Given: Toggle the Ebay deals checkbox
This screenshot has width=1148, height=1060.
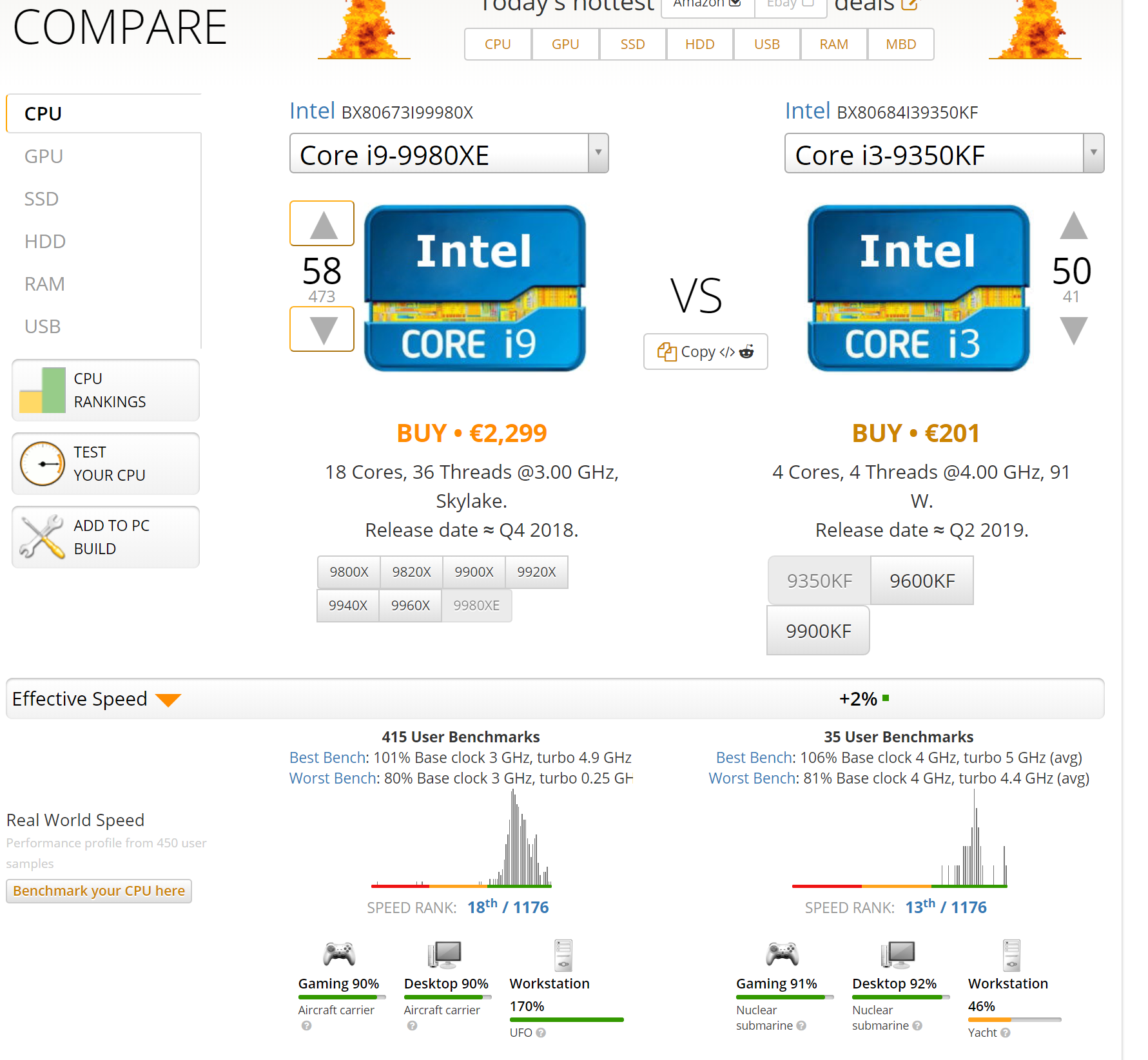Looking at the screenshot, I should (x=807, y=3).
